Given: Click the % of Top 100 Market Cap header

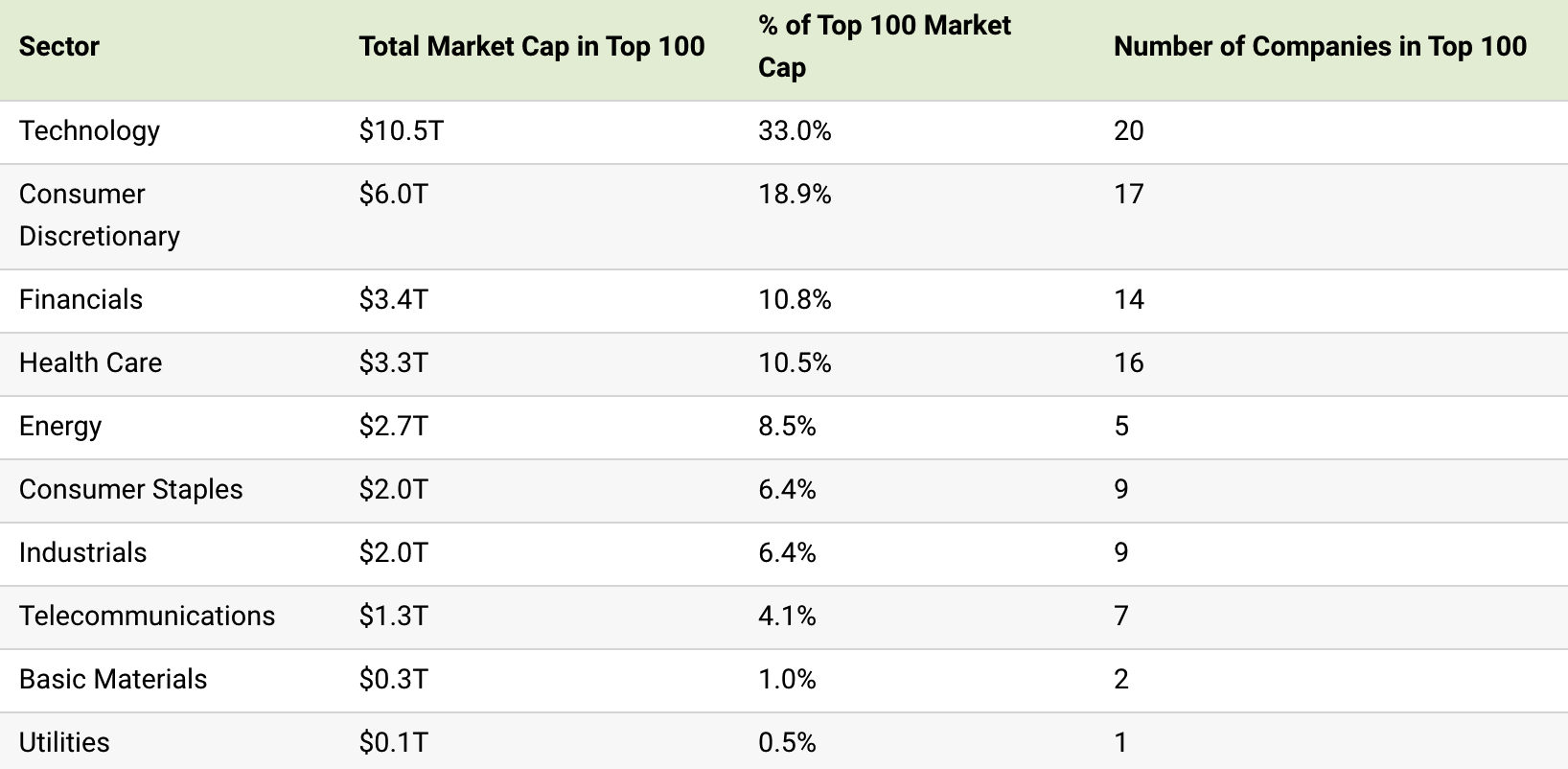Looking at the screenshot, I should pyautogui.click(x=884, y=46).
